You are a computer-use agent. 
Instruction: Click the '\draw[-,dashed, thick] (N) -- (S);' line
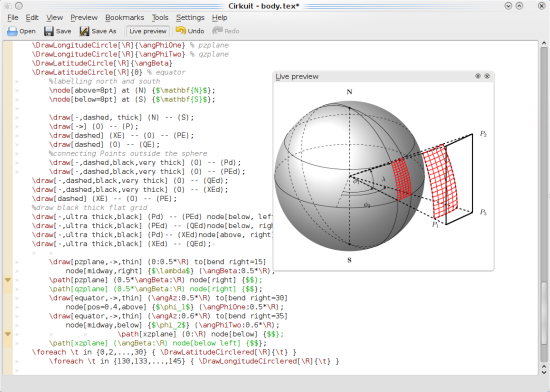click(121, 117)
